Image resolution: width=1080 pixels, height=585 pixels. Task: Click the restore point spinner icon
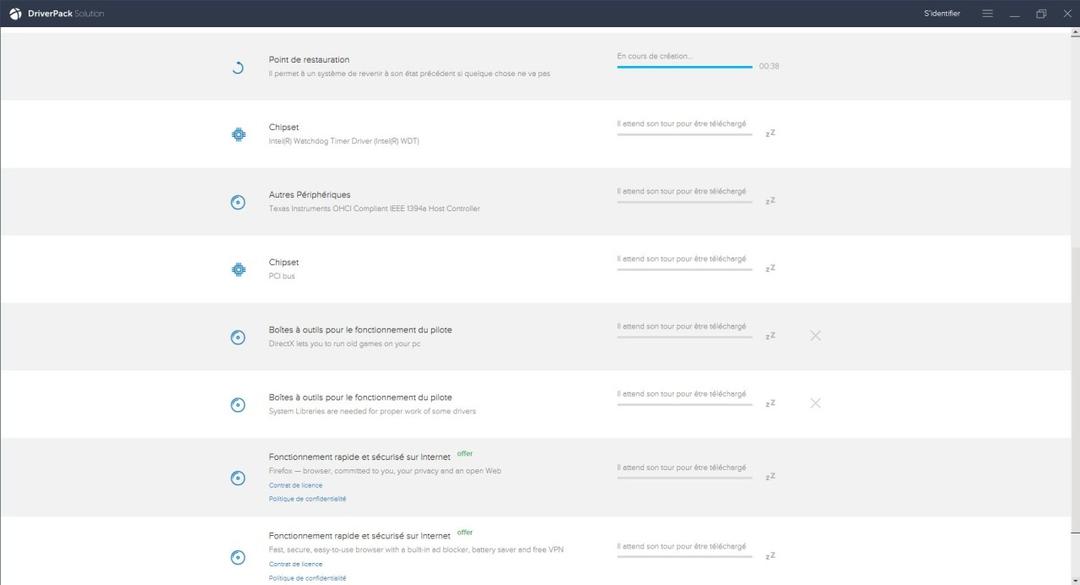238,68
